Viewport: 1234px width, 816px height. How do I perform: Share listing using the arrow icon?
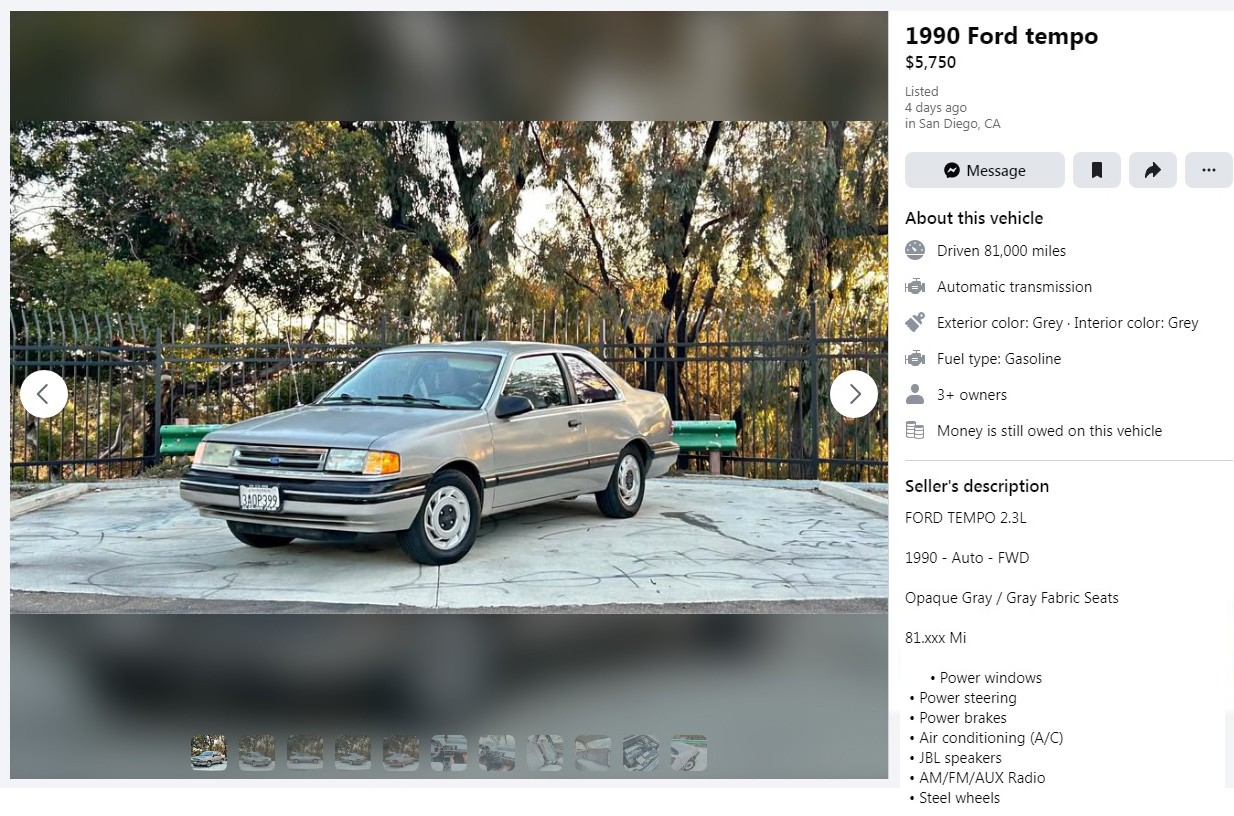point(1153,170)
